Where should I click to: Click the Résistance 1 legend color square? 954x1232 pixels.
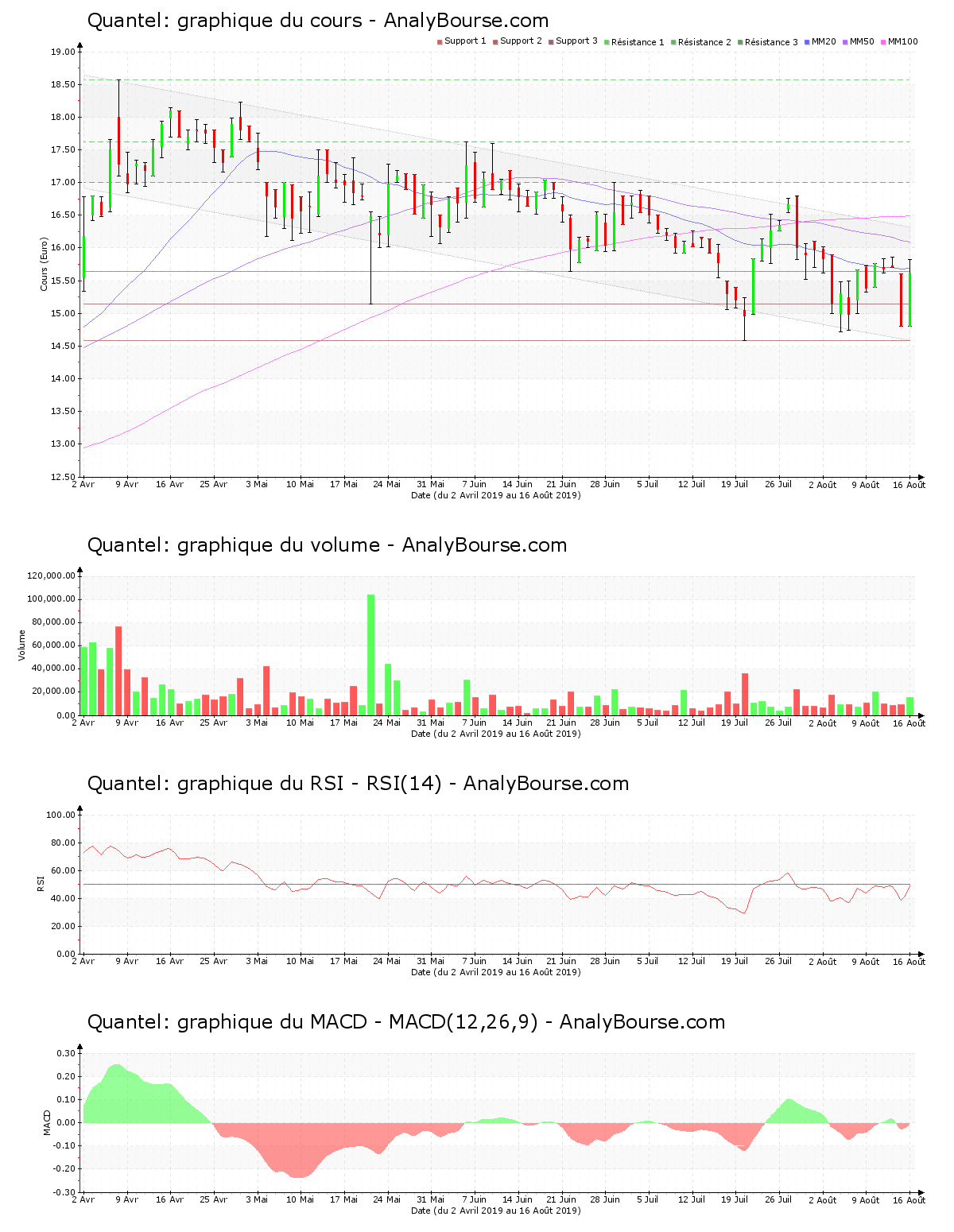[x=607, y=42]
